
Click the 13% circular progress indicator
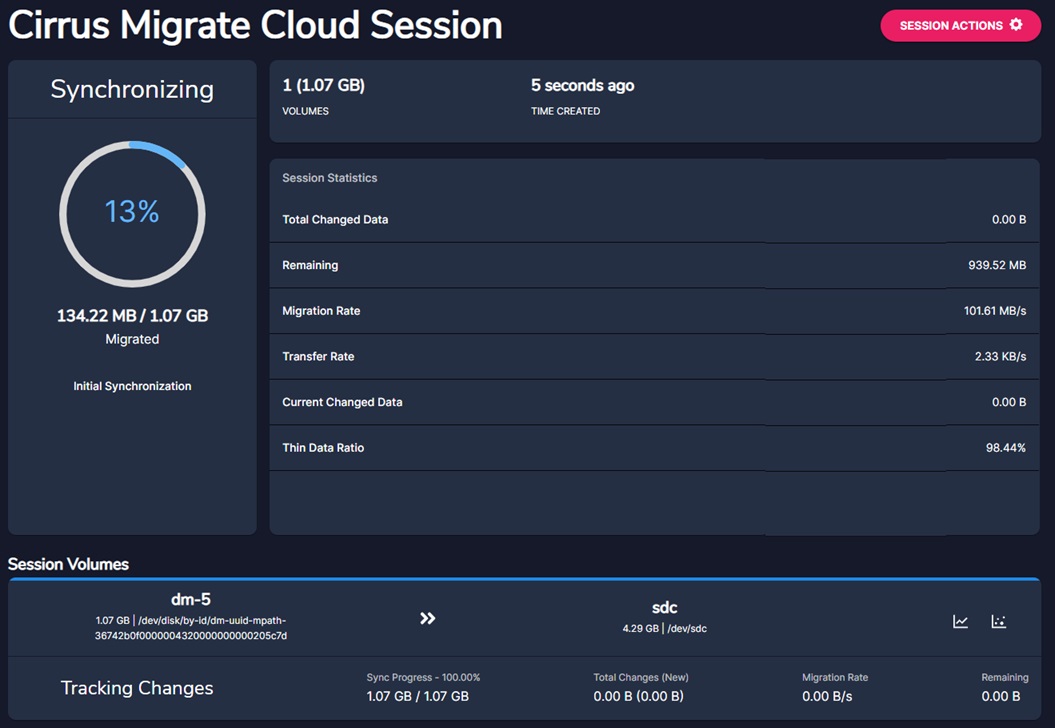coord(132,213)
